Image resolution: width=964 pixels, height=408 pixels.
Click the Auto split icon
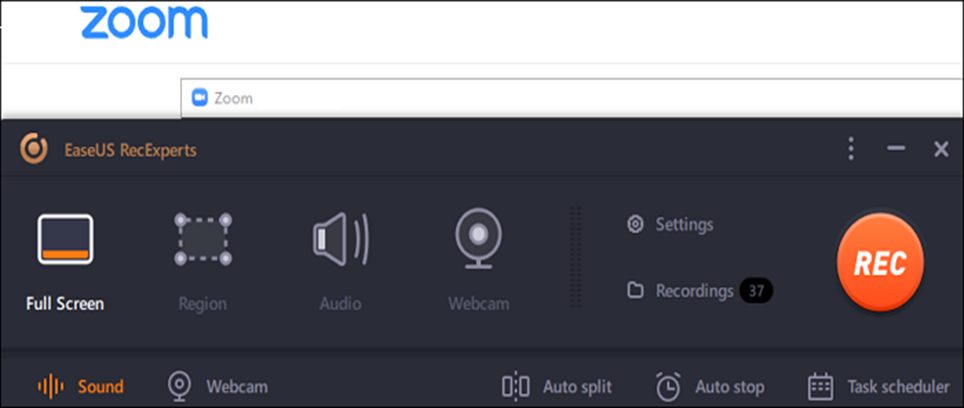[x=516, y=386]
